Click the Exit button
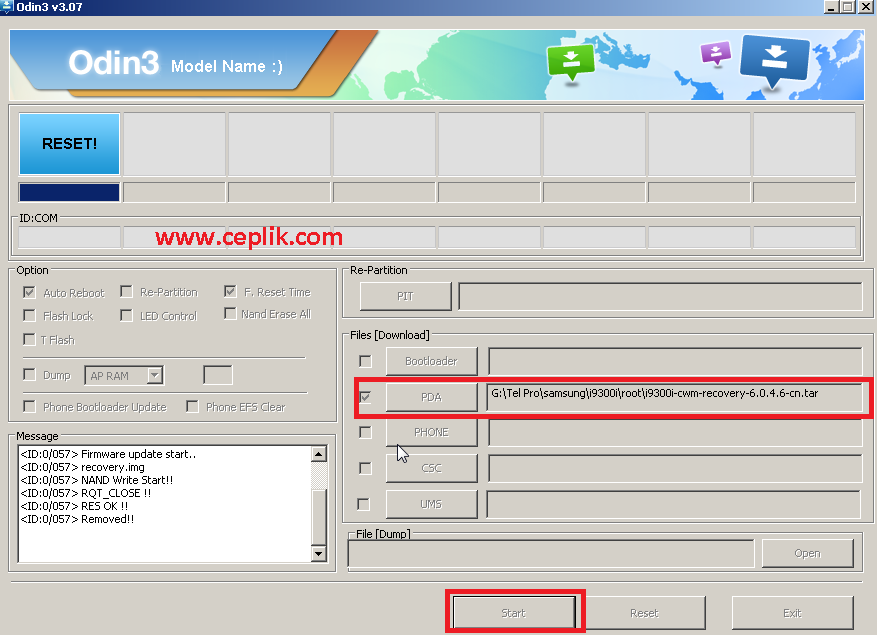 pos(792,613)
